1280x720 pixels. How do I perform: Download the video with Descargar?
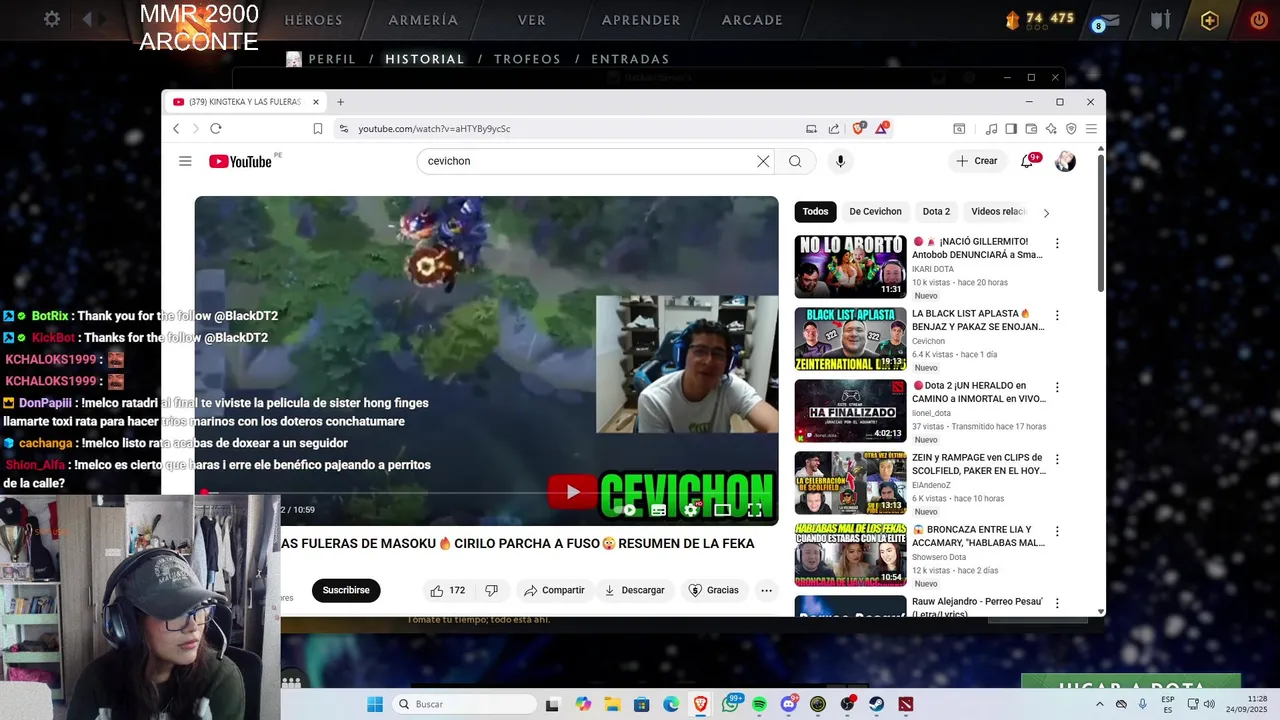pyautogui.click(x=634, y=590)
